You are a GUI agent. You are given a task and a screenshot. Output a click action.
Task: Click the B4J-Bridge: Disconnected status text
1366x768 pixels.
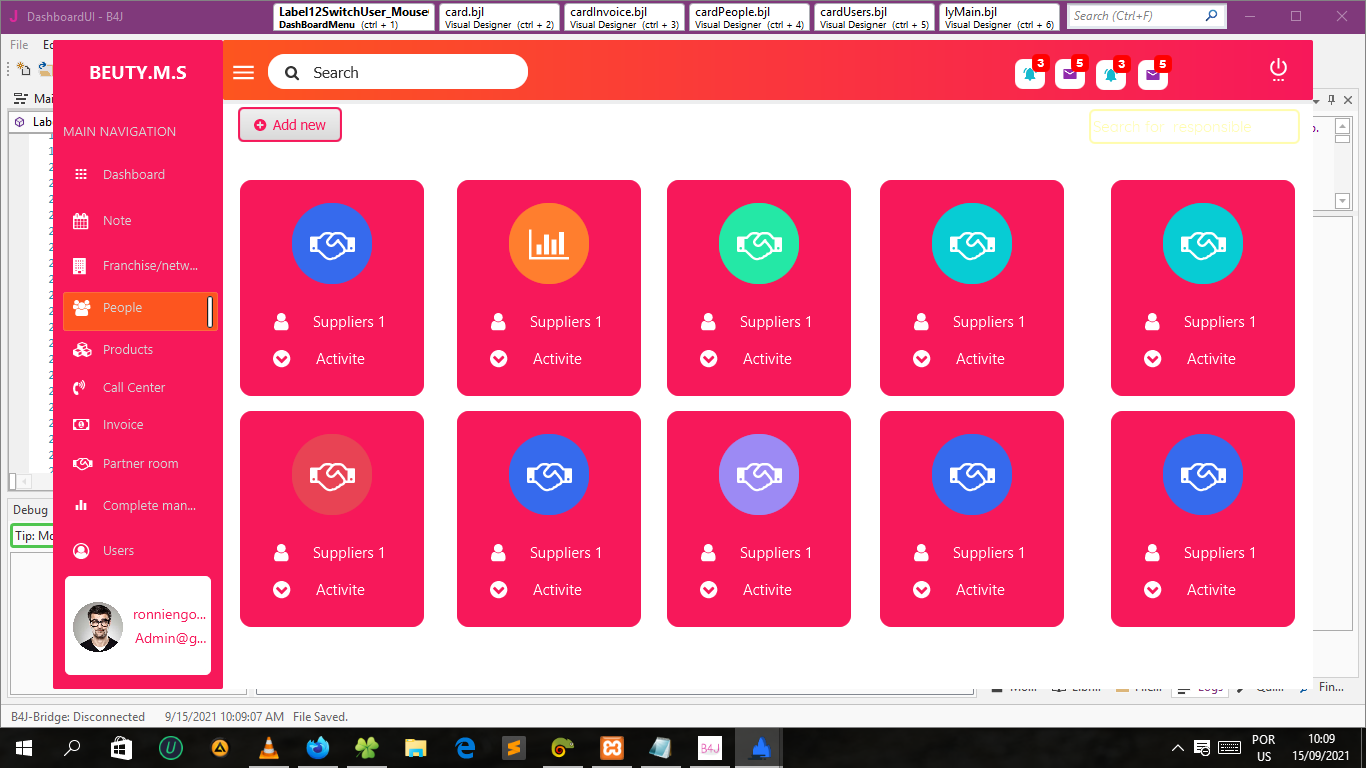(x=78, y=717)
